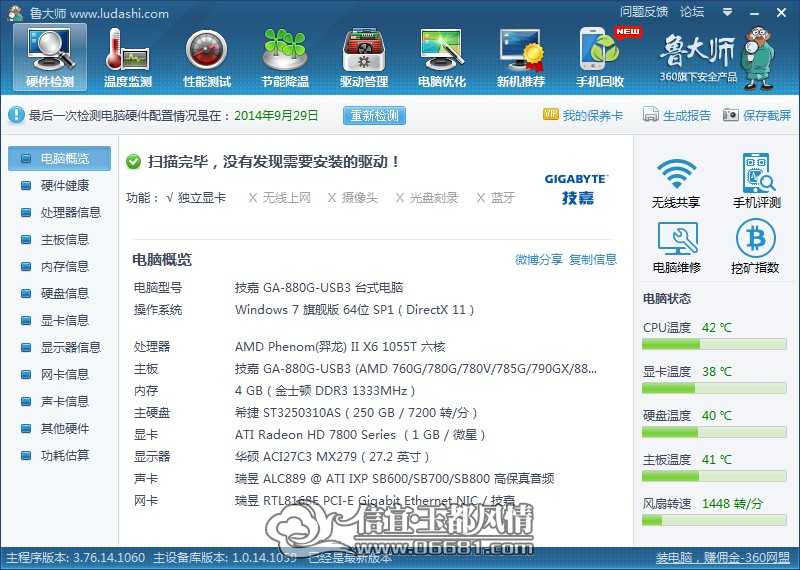Click the 生成报告 generate report icon
Viewport: 800px width, 570px height.
click(x=651, y=115)
